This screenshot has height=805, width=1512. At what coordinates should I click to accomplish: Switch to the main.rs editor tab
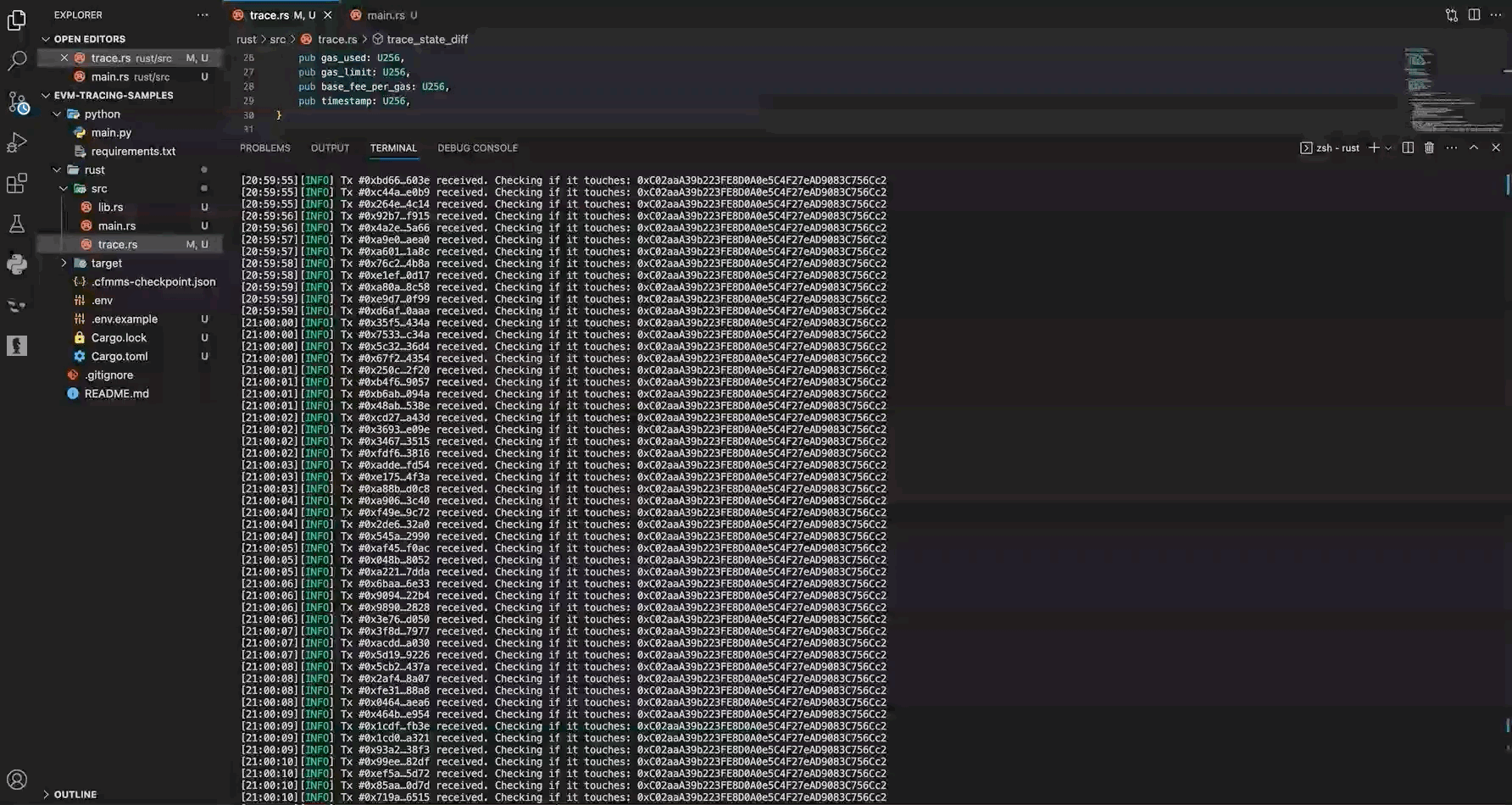(x=386, y=15)
